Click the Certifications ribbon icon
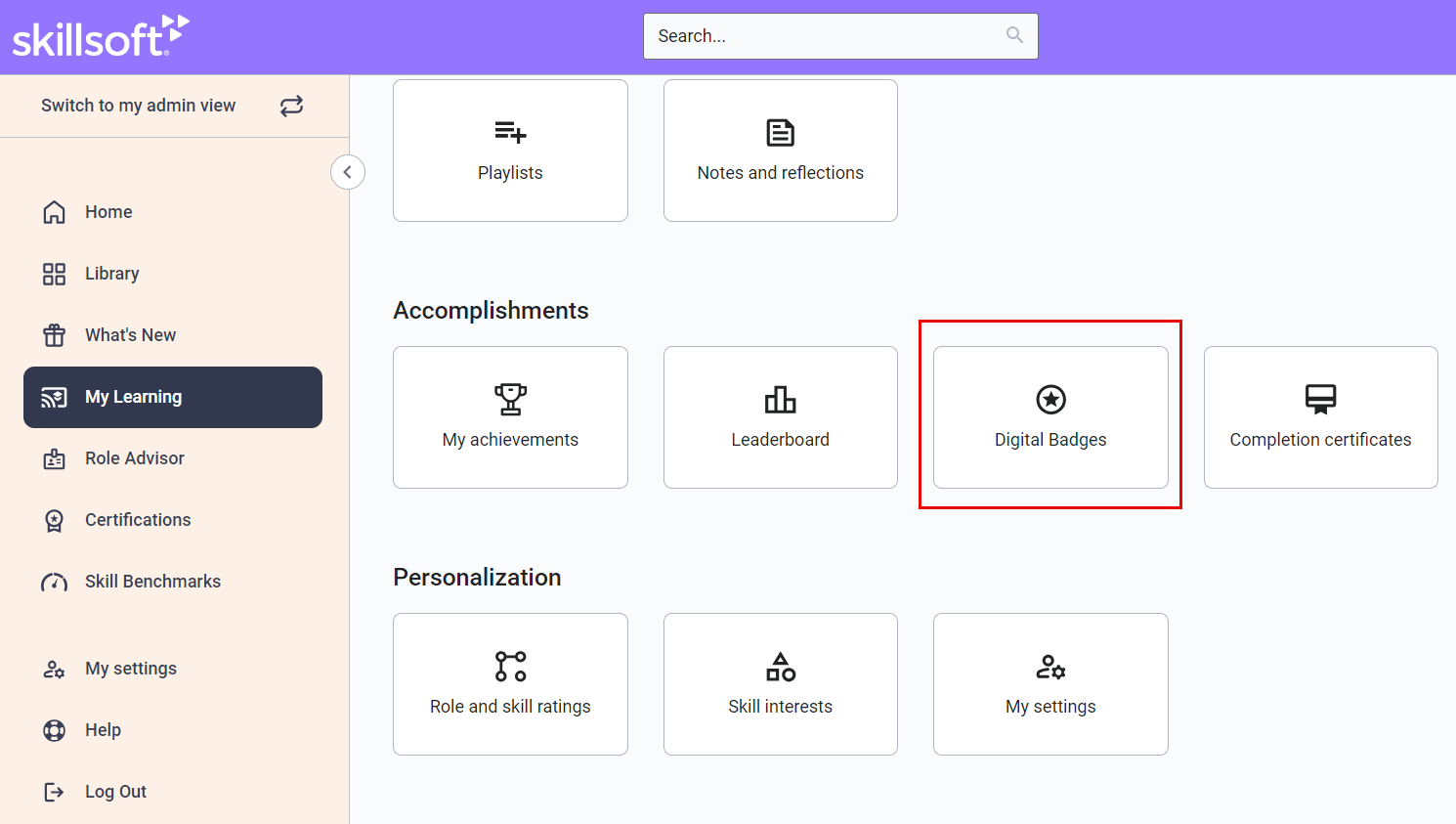1456x824 pixels. pos(54,520)
